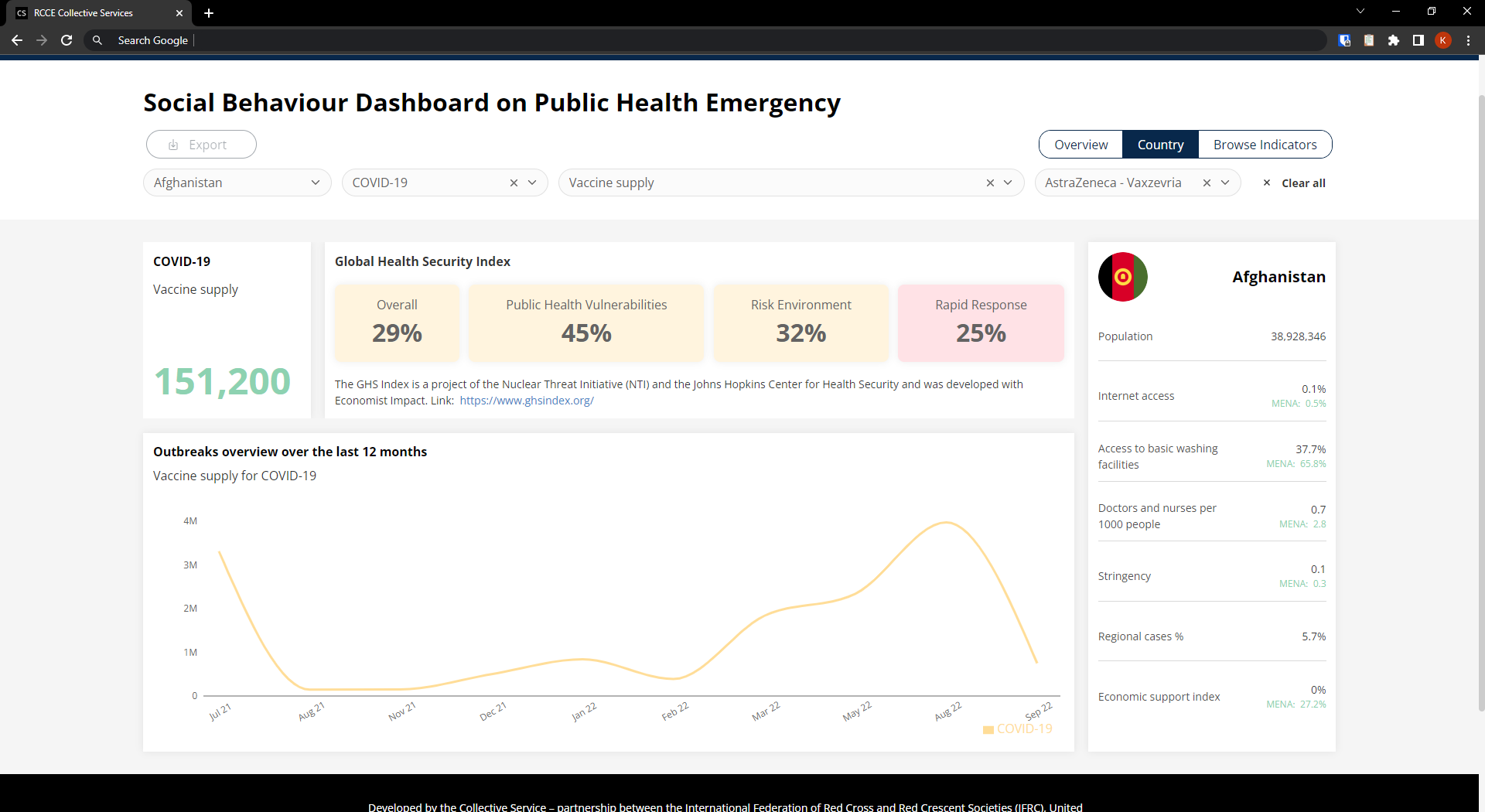The height and width of the screenshot is (812, 1485).
Task: Clear the COVID-19 filter selection
Action: pyautogui.click(x=514, y=183)
